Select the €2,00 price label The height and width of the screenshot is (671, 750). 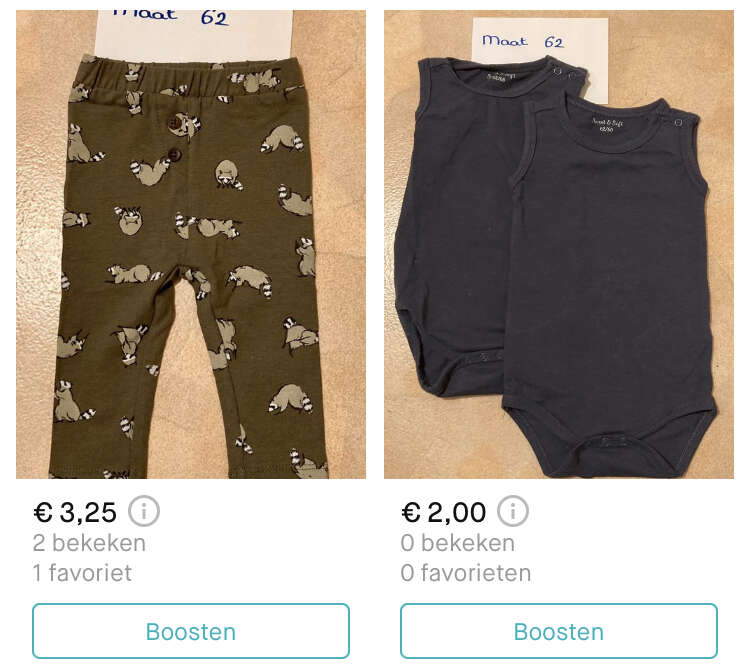[444, 512]
